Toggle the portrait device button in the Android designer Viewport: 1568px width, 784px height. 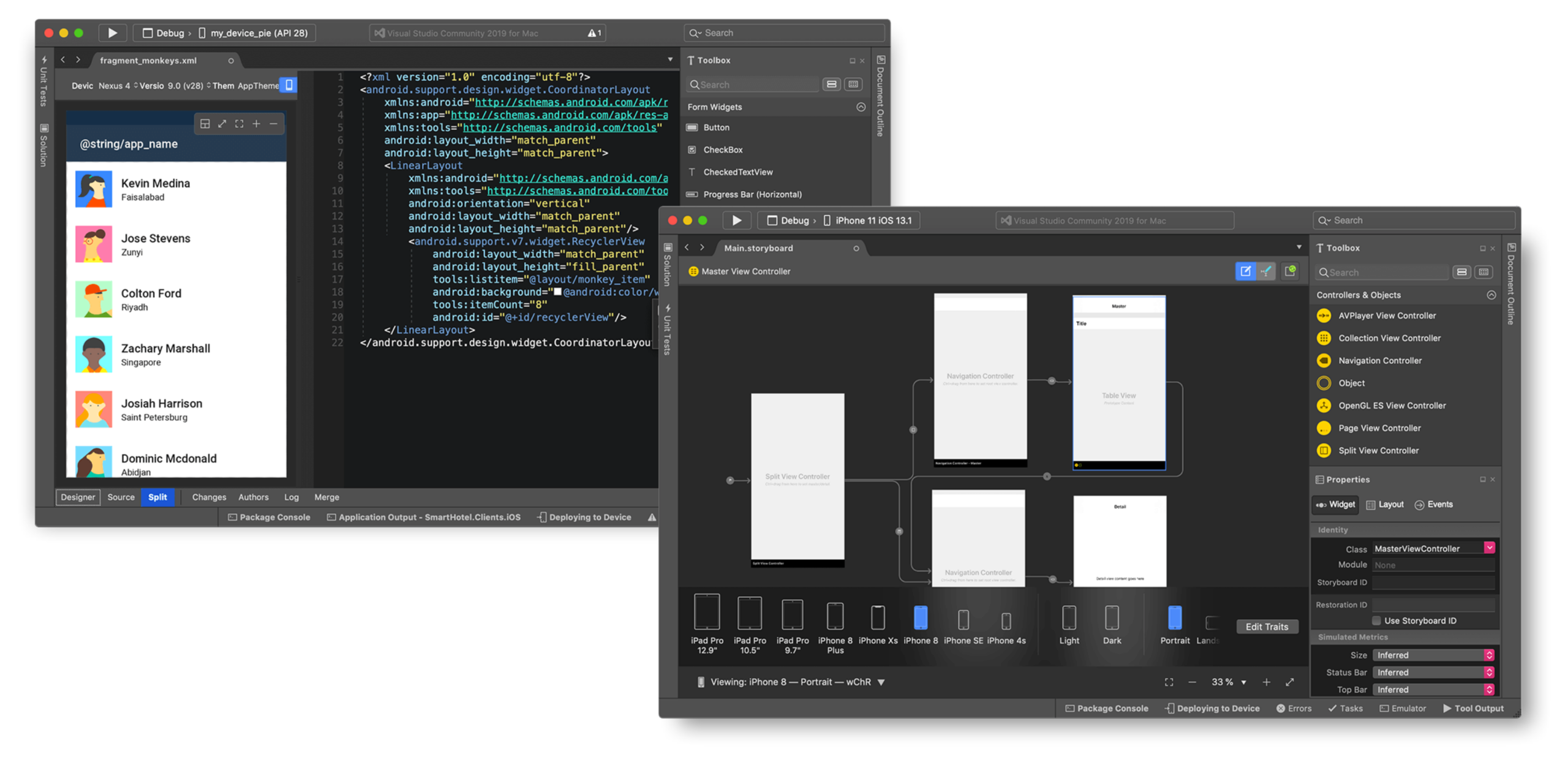tap(288, 85)
